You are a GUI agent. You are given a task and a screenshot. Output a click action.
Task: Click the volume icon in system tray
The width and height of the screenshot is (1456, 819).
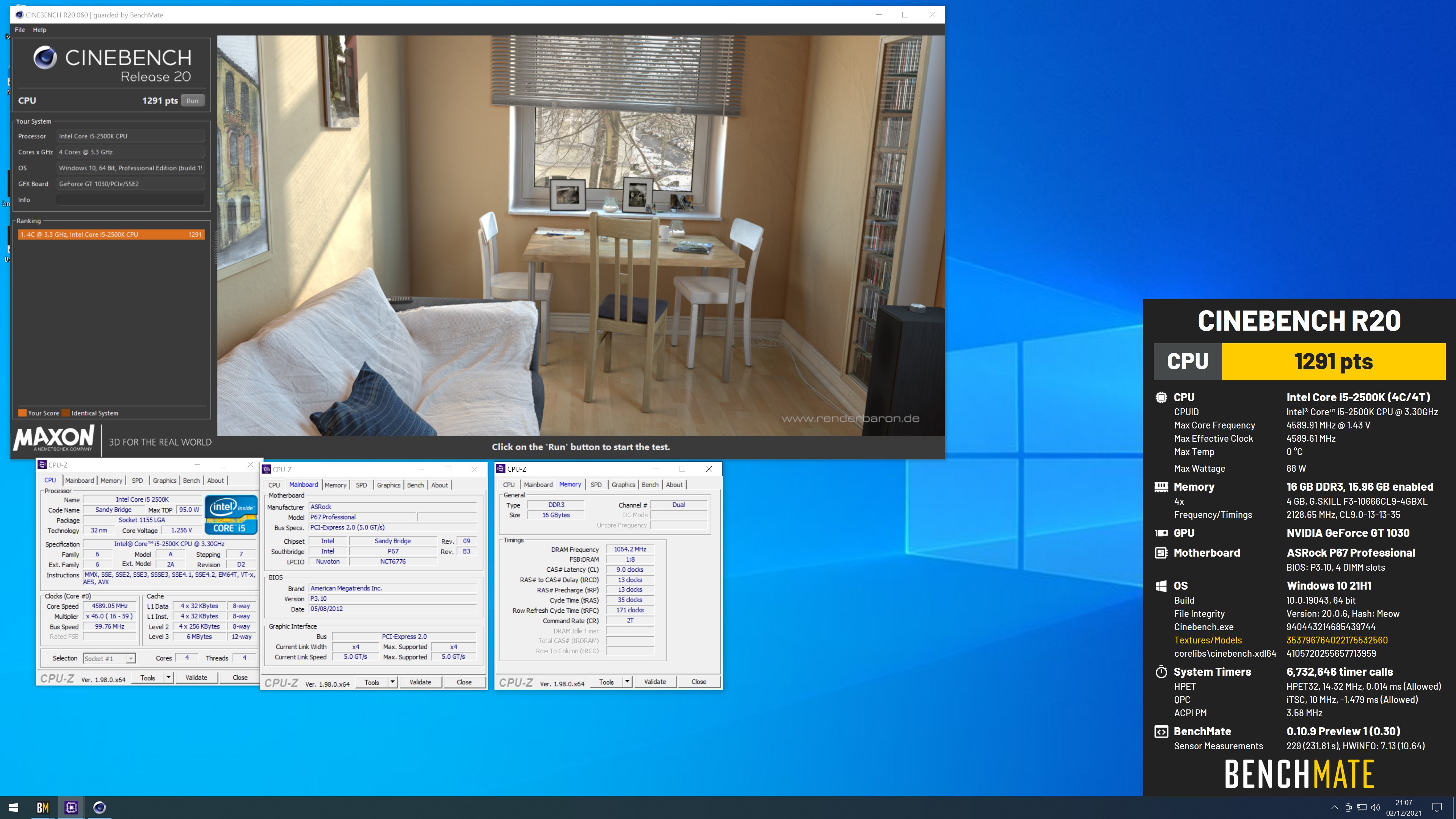1376,808
